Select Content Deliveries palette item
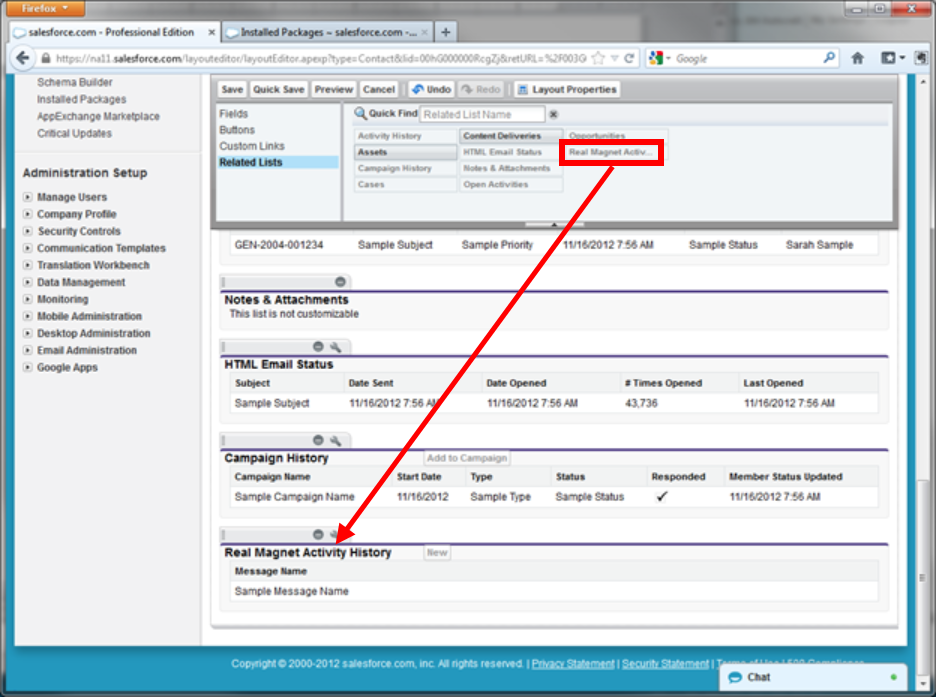This screenshot has width=936, height=697. 511,136
